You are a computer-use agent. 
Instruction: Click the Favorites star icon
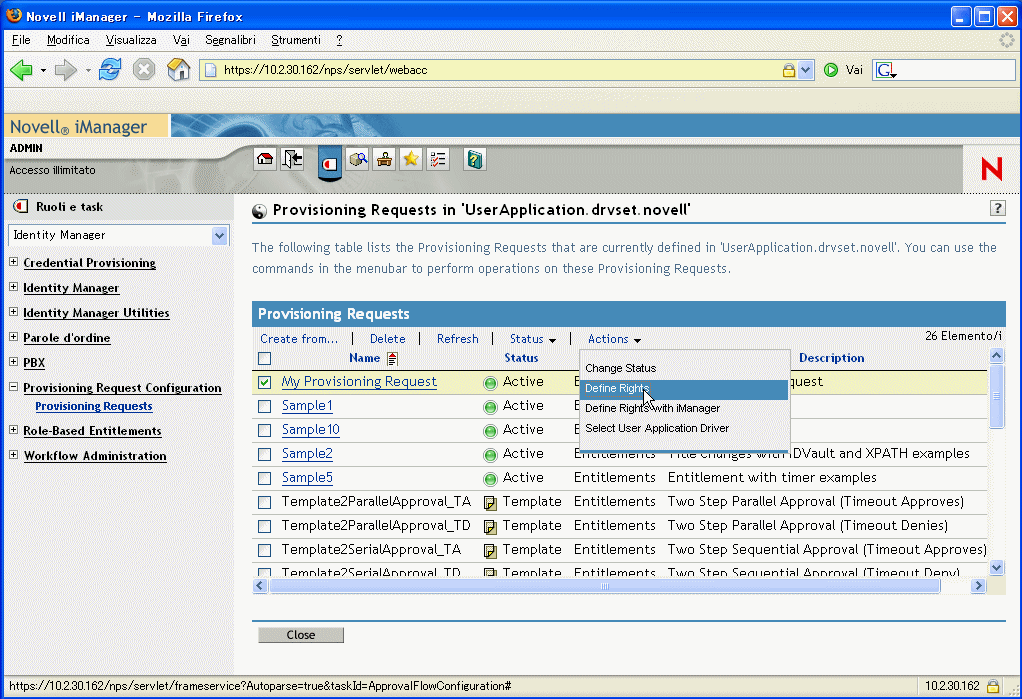410,160
